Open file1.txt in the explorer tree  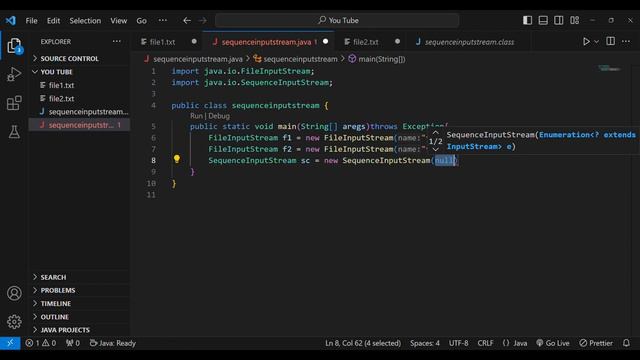tap(80, 85)
